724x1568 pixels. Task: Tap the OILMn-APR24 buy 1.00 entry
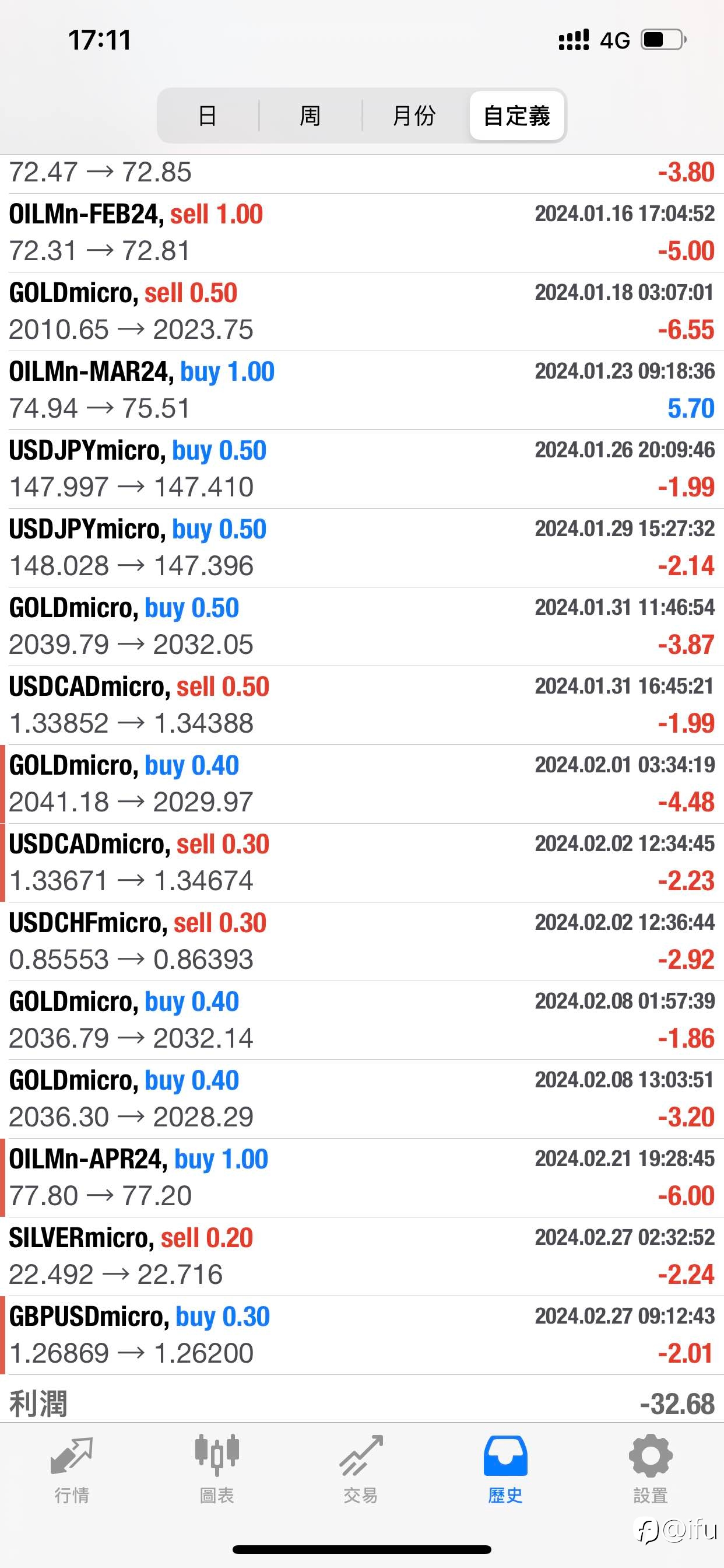coord(361,1177)
